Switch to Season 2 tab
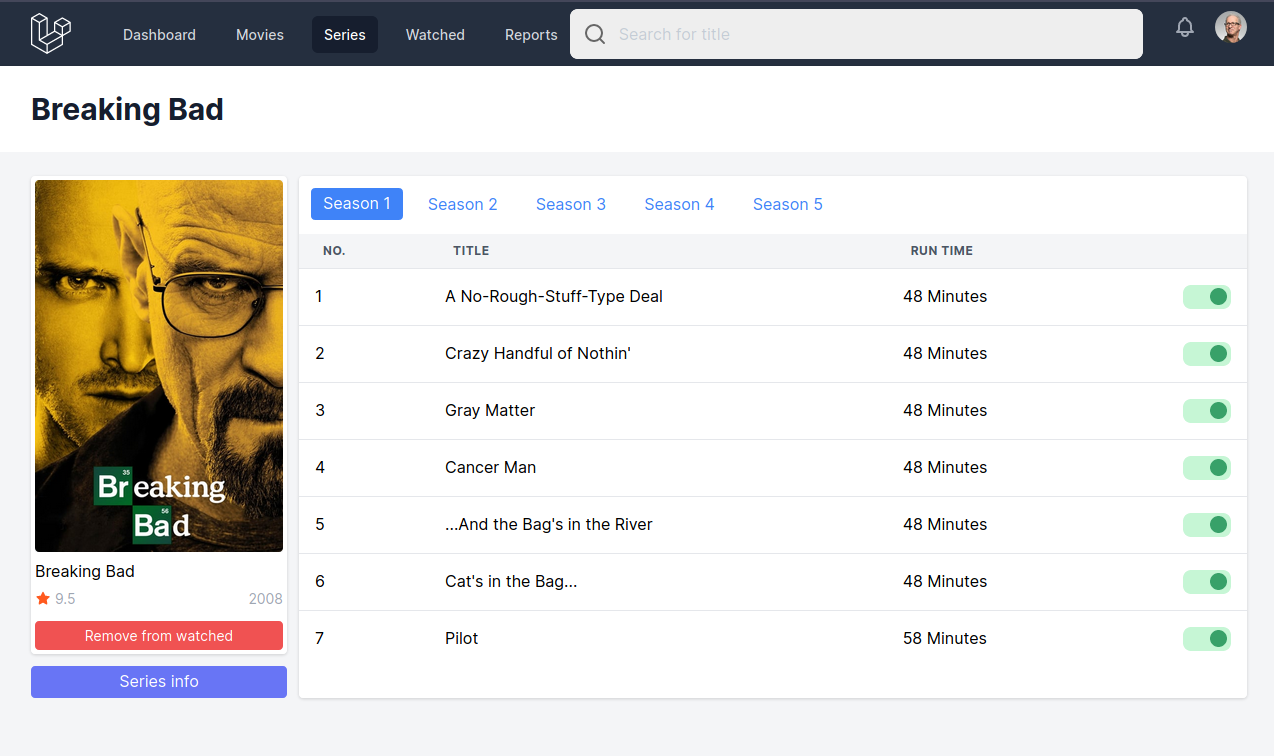 point(463,204)
